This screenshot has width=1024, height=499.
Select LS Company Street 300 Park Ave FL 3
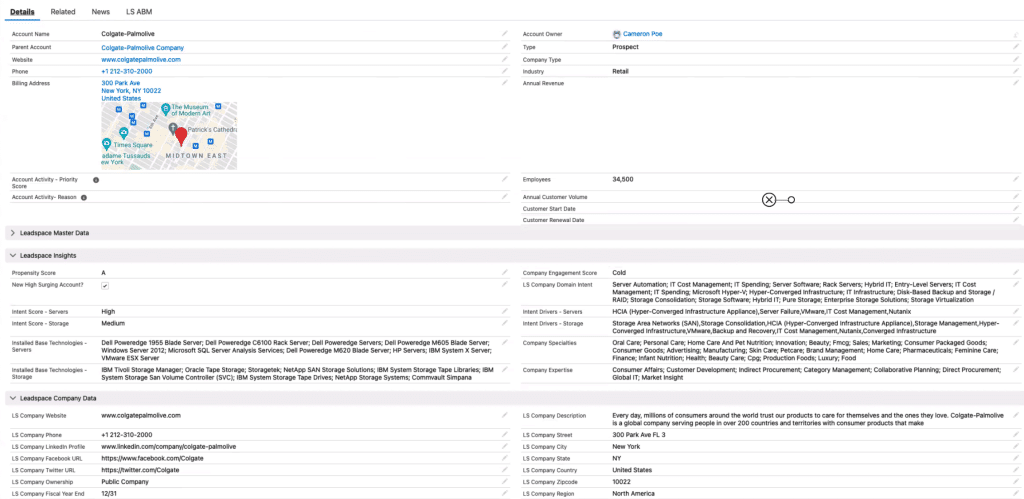tap(639, 435)
